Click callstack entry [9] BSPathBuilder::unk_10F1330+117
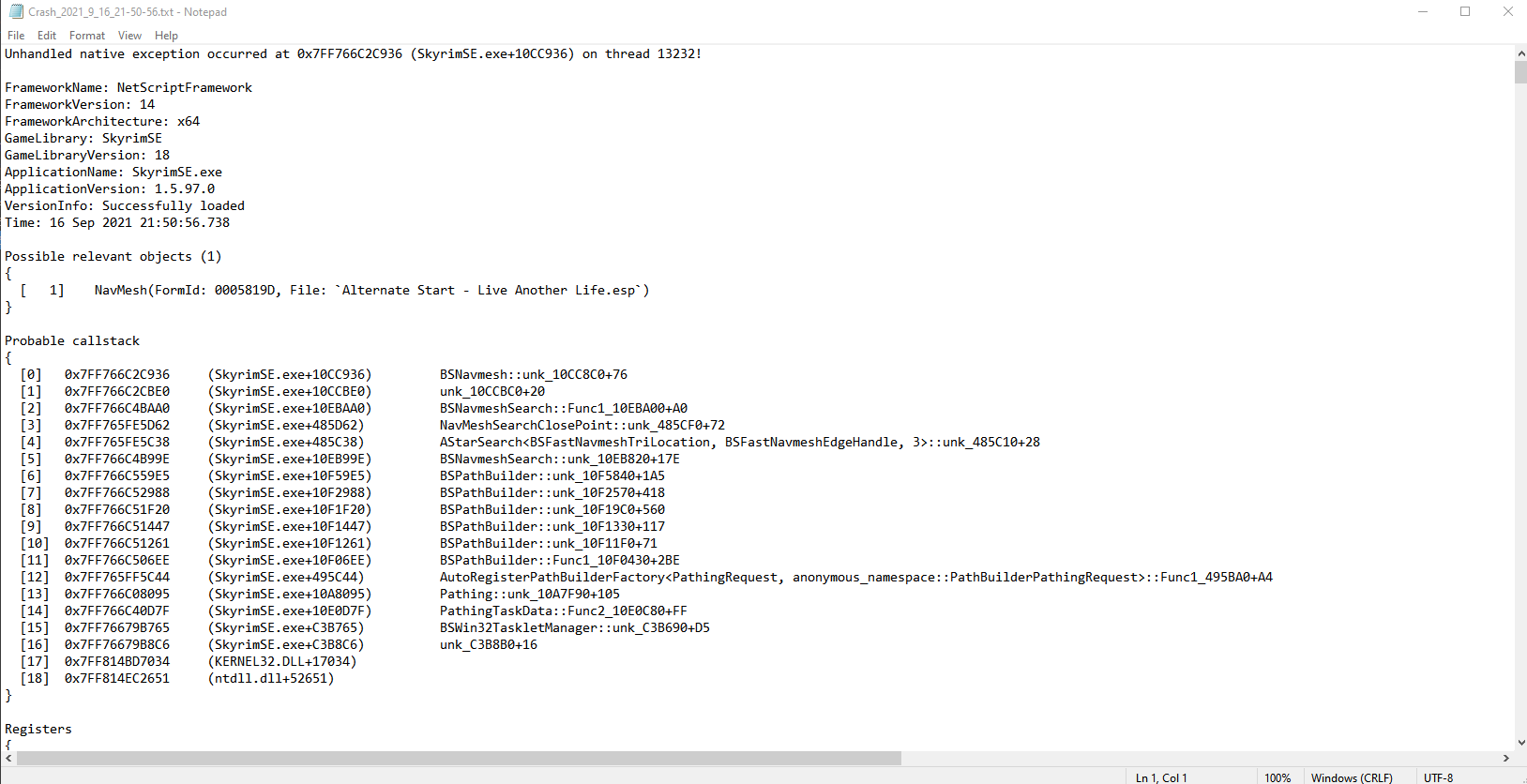The width and height of the screenshot is (1527, 784). coord(342,526)
